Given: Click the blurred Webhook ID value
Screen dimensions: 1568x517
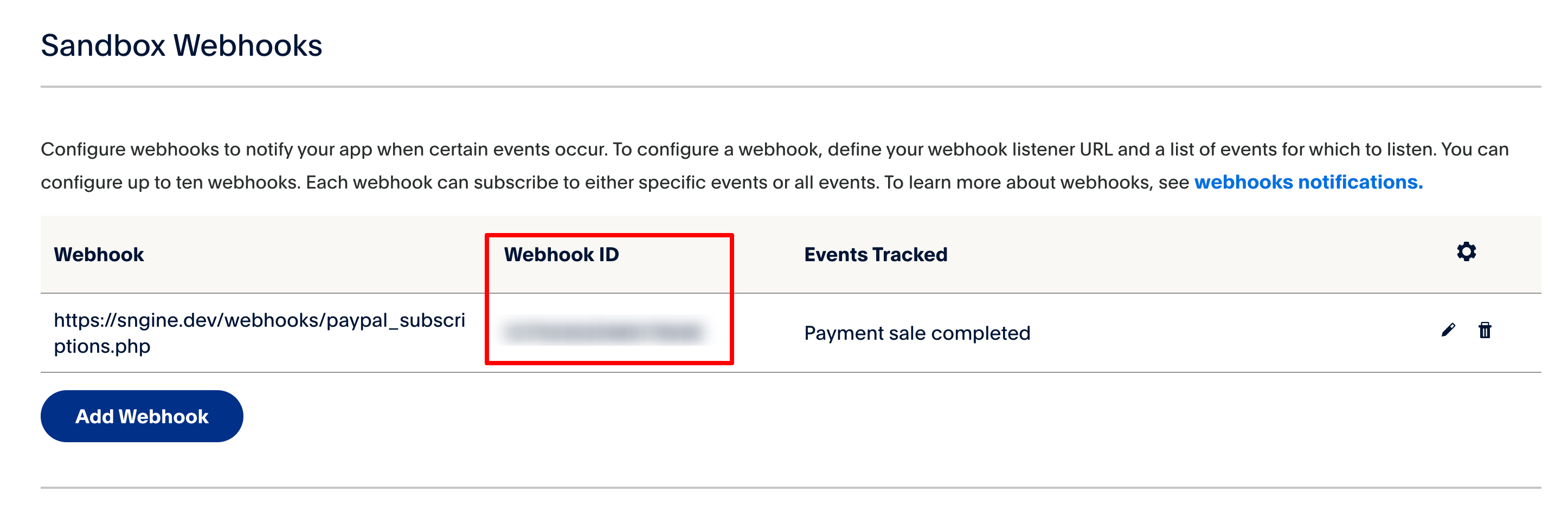Looking at the screenshot, I should (602, 332).
